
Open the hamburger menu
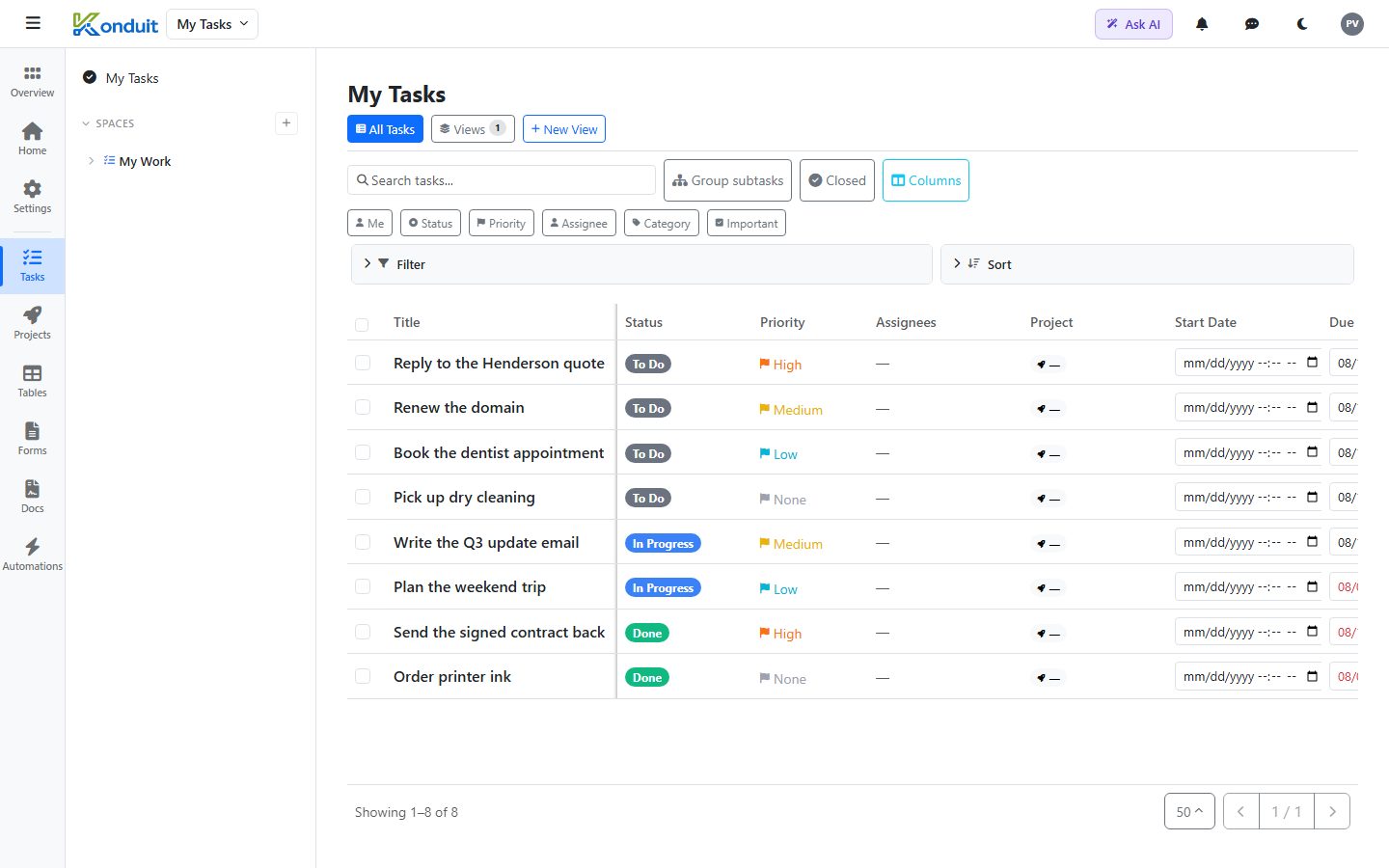coord(33,23)
